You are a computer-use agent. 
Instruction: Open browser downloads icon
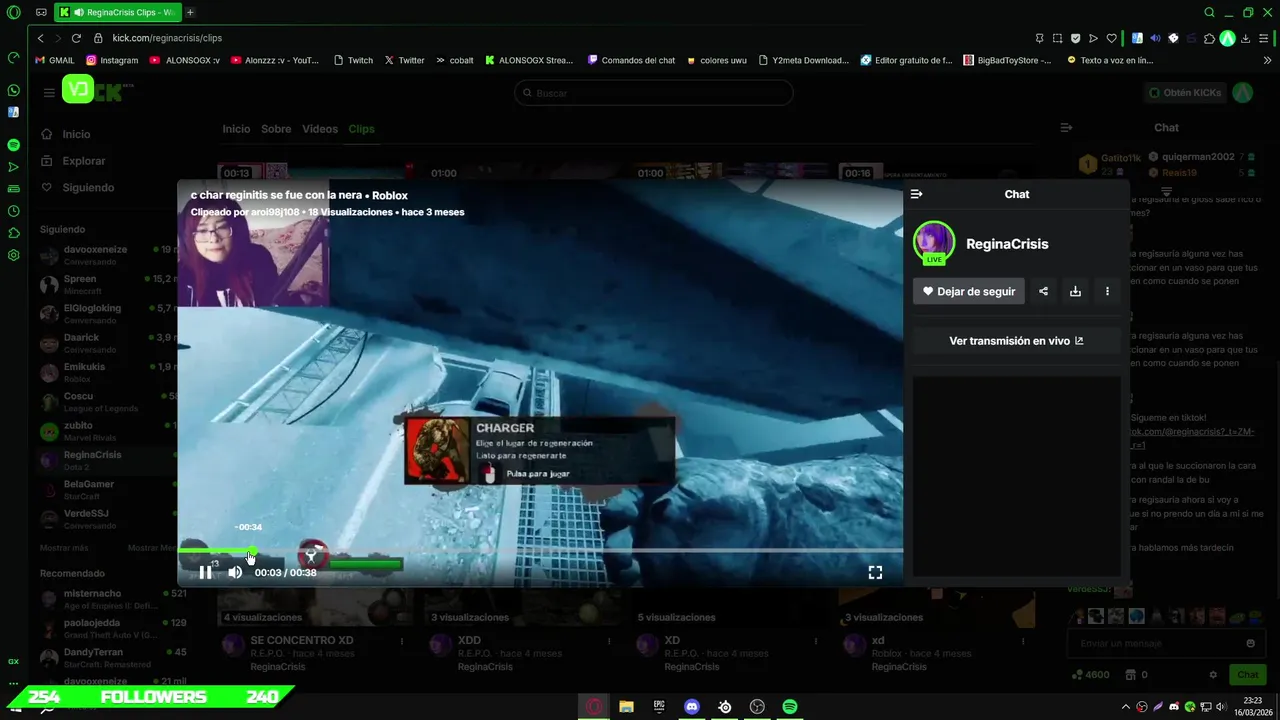click(x=1246, y=38)
